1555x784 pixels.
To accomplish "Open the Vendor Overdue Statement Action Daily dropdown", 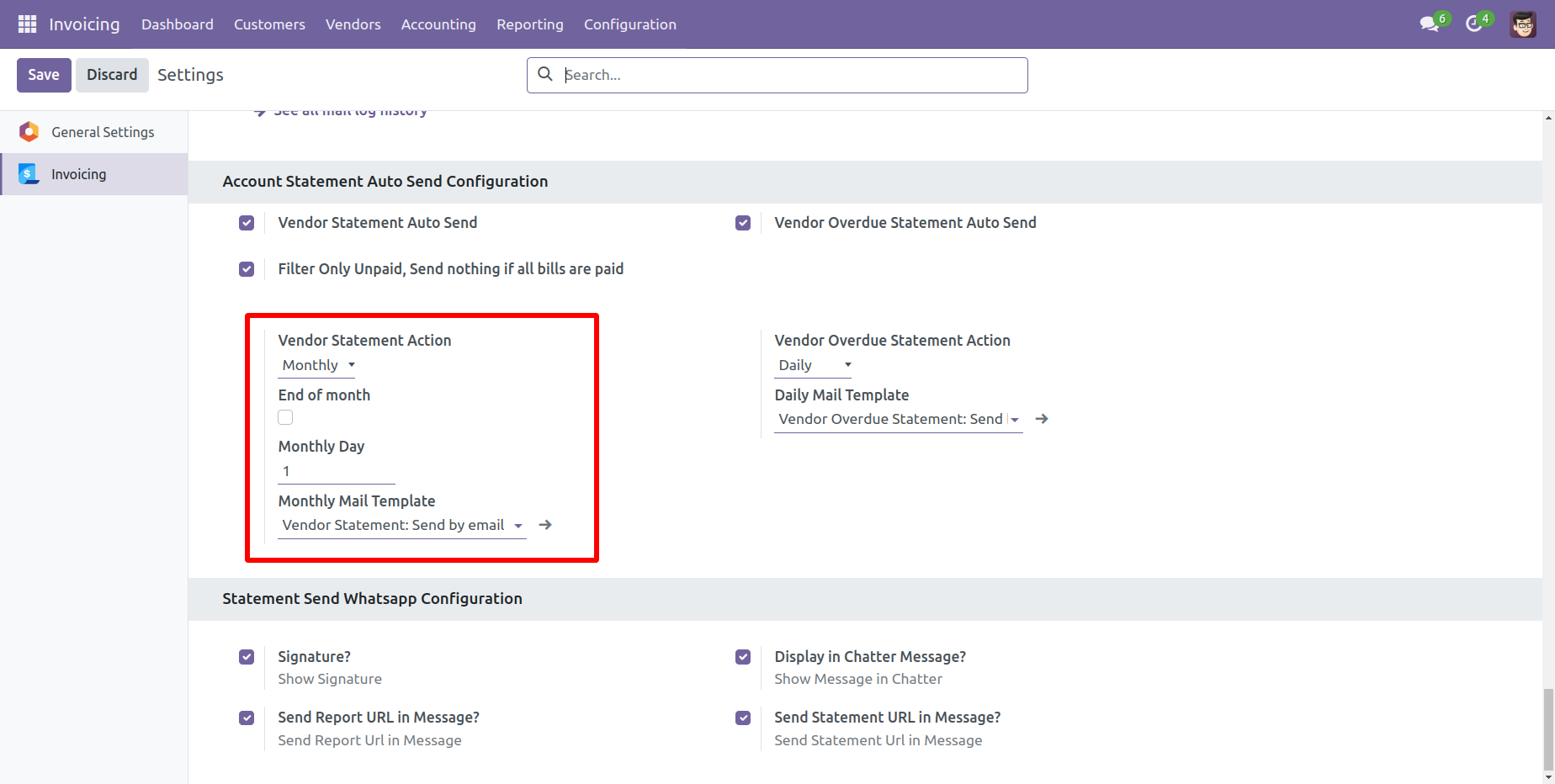I will [x=814, y=365].
